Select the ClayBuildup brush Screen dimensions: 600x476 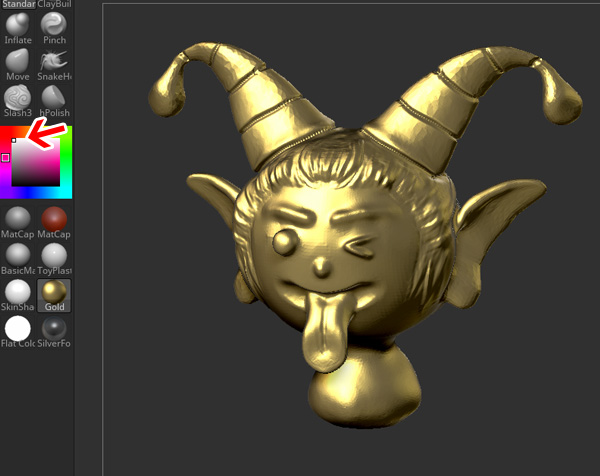click(x=54, y=4)
